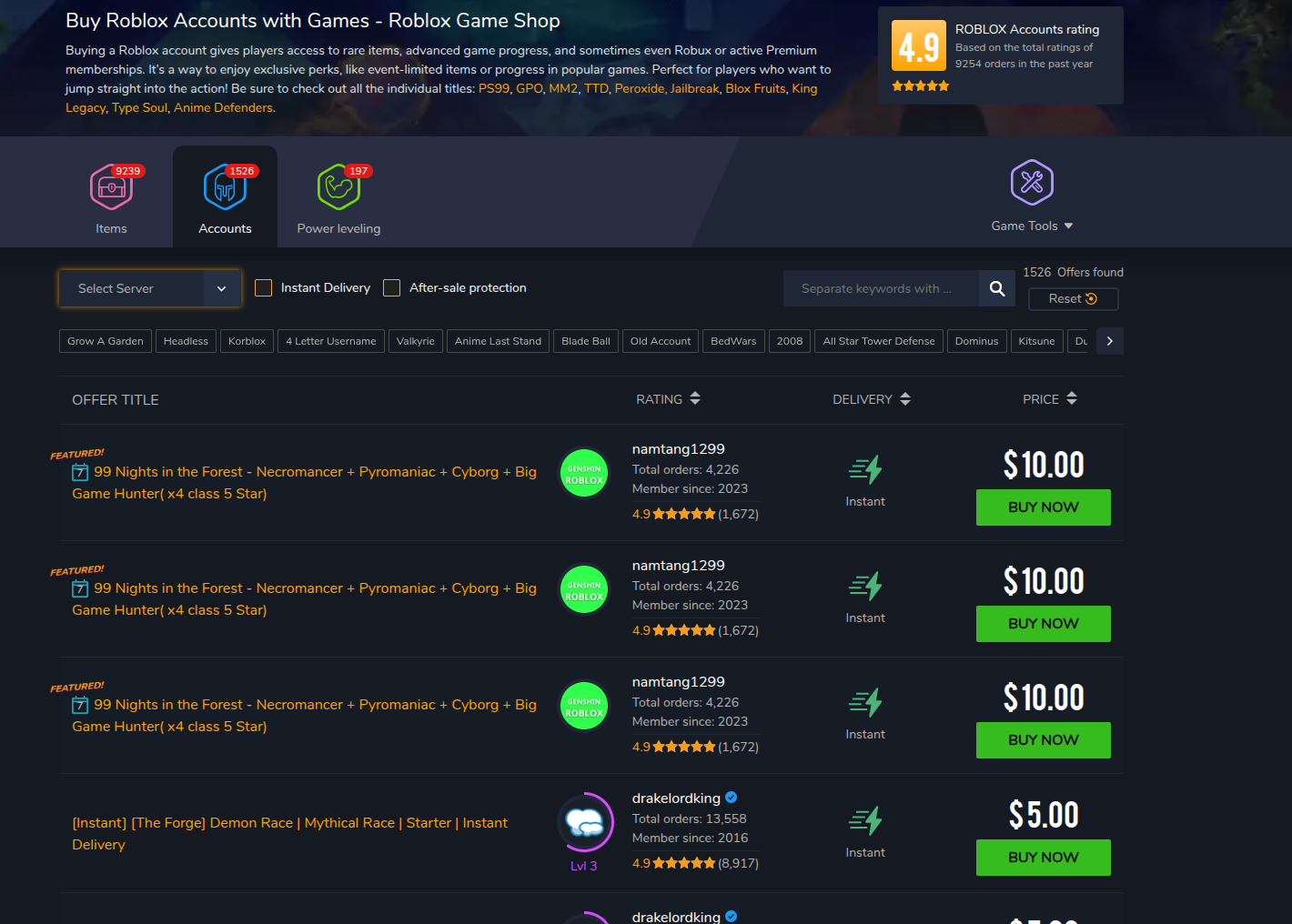Select the Accounts helmet shield icon
The width and height of the screenshot is (1292, 924).
(225, 187)
